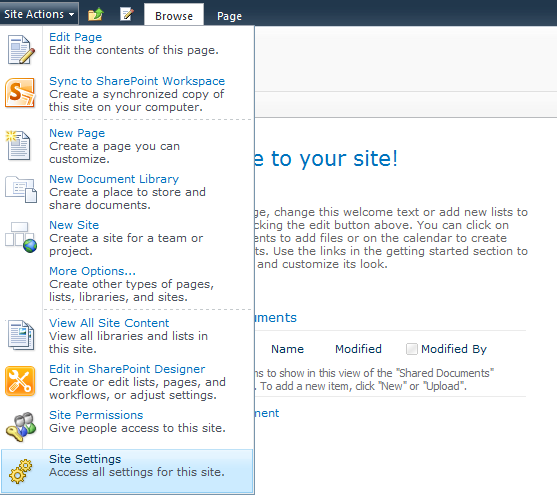This screenshot has height=500, width=557.
Task: Click the Navigate Up folder icon
Action: click(95, 15)
